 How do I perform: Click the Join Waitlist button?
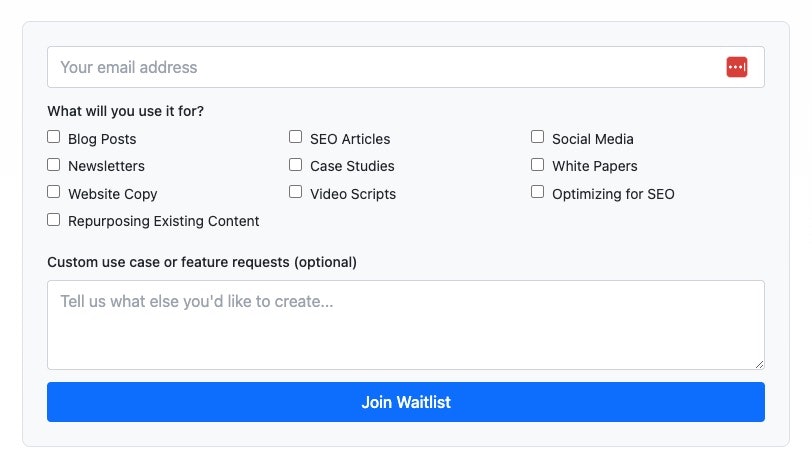pos(406,402)
